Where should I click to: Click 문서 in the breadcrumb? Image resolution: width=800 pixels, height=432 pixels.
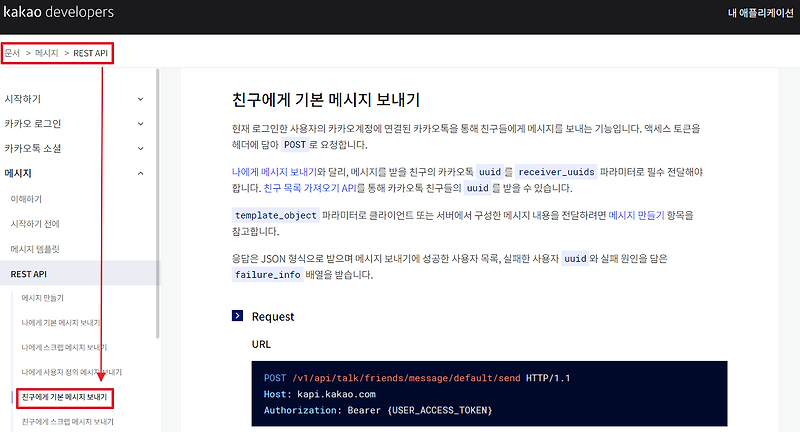tap(12, 53)
